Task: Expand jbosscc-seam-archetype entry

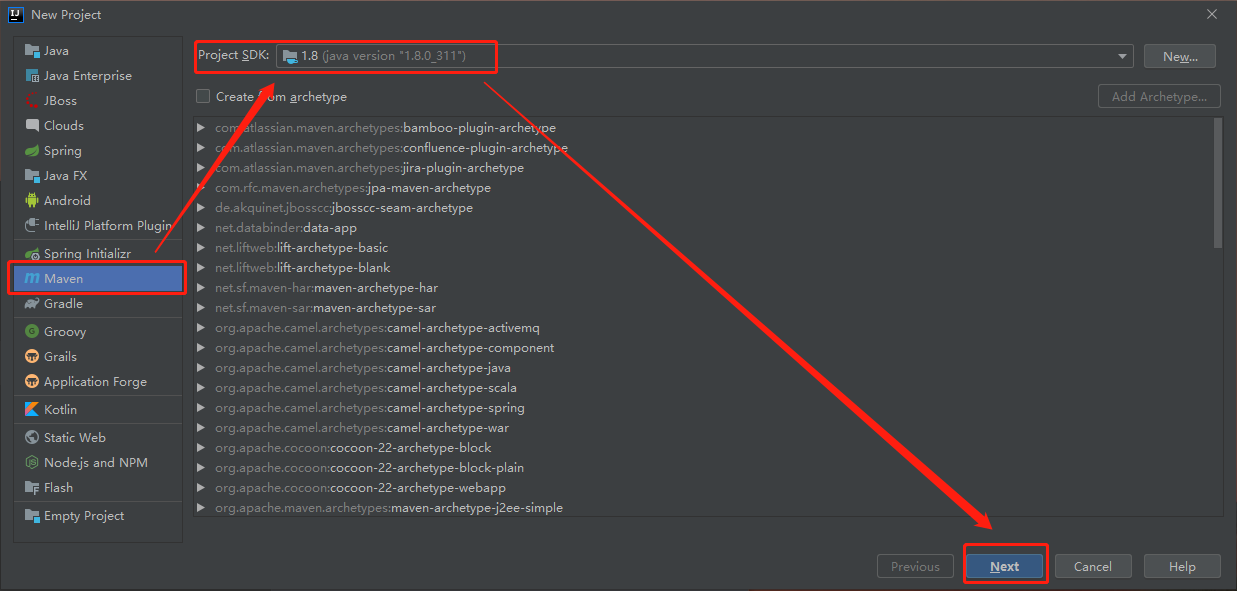Action: point(201,208)
